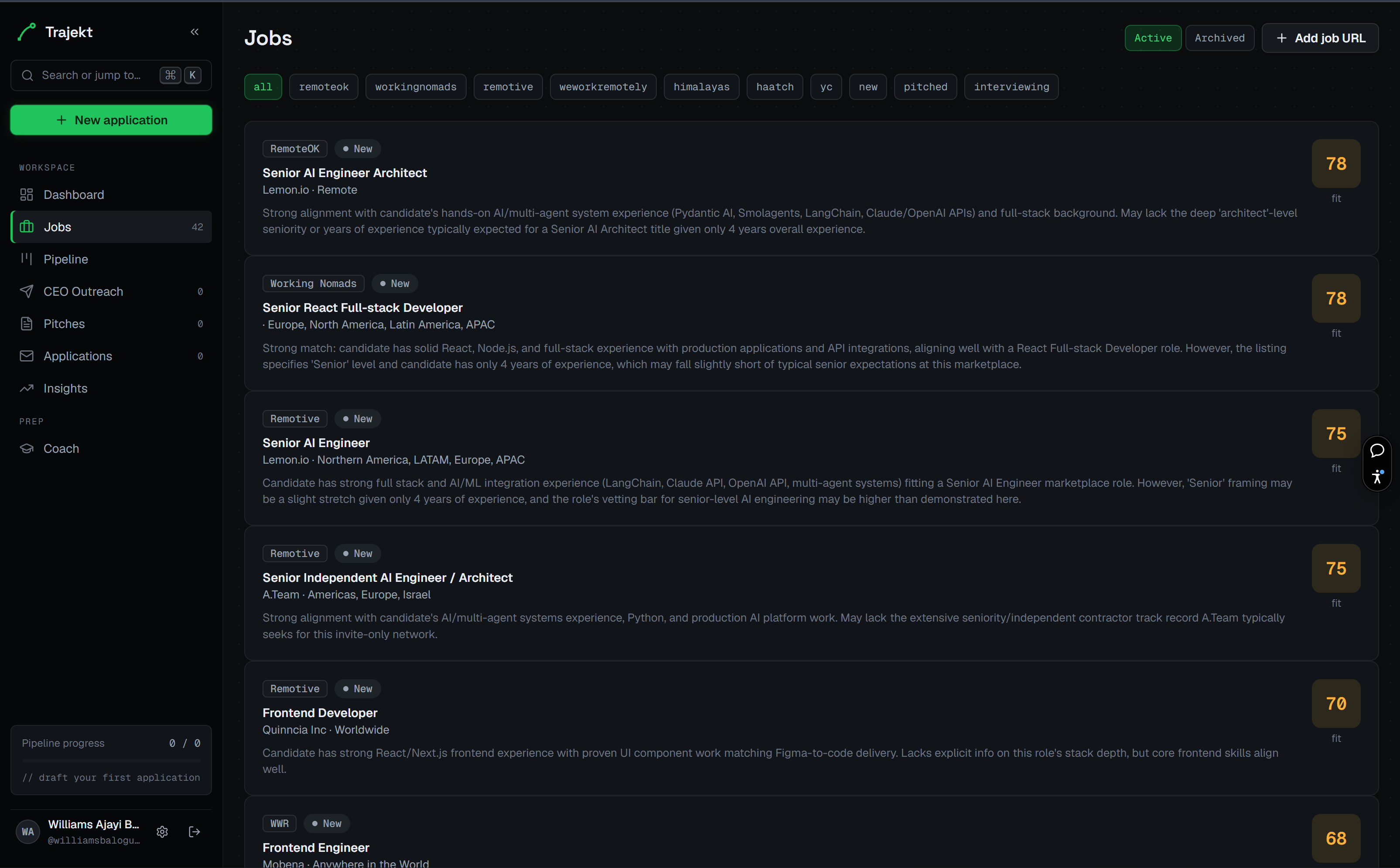Click Jobs count 42 in sidebar

198,227
